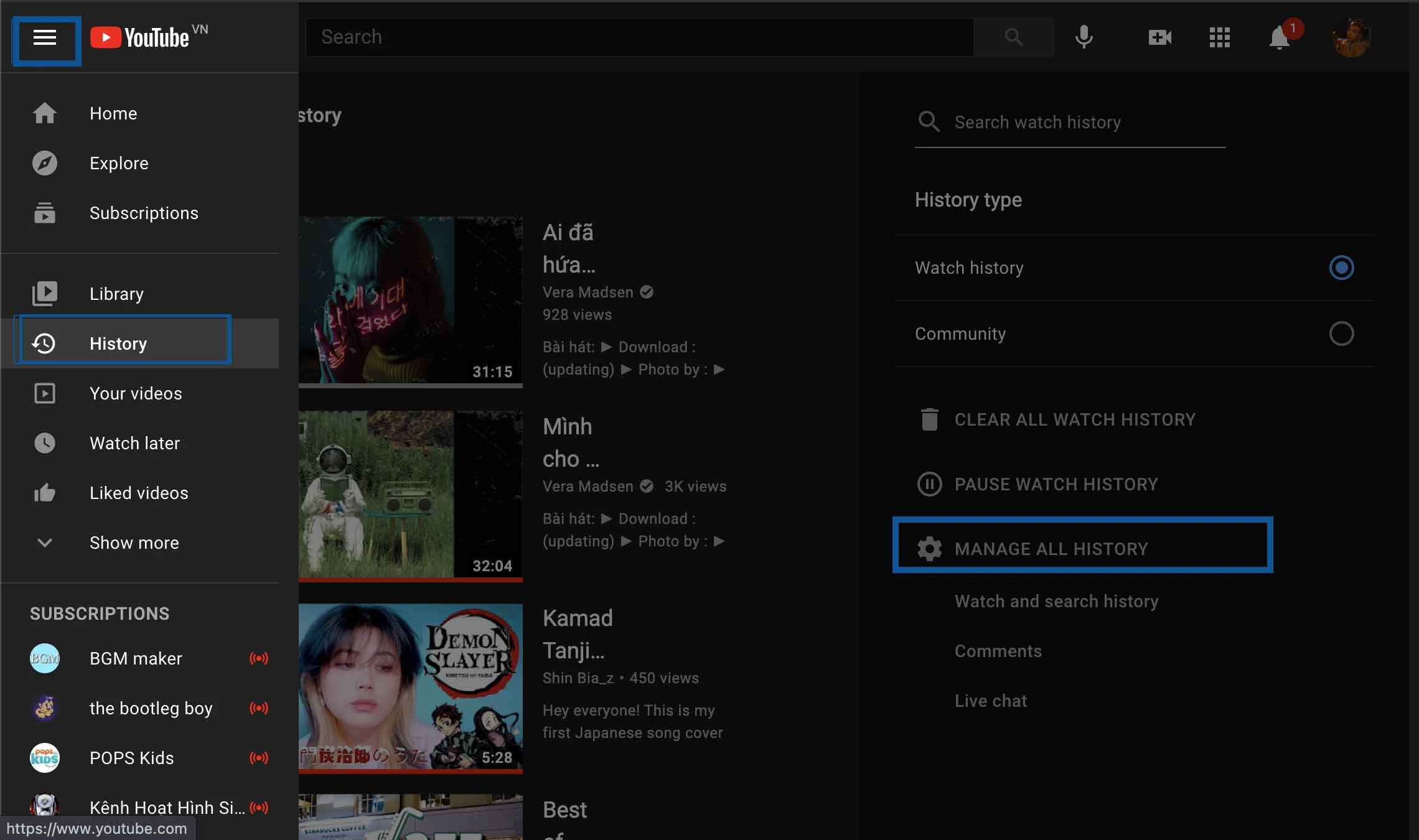
Task: Click the Library icon
Action: click(x=45, y=294)
